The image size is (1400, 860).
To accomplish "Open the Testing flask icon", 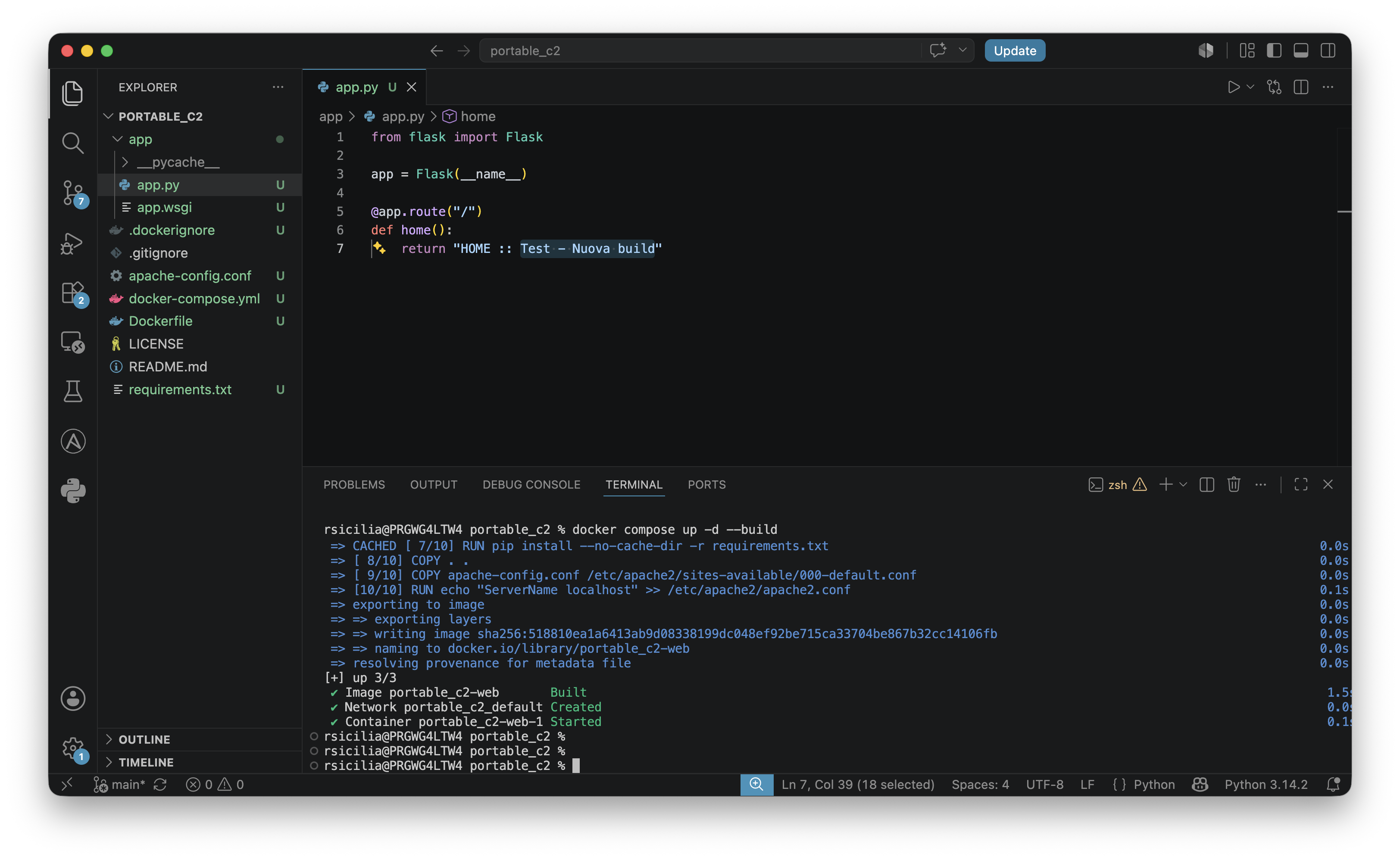I will point(73,391).
